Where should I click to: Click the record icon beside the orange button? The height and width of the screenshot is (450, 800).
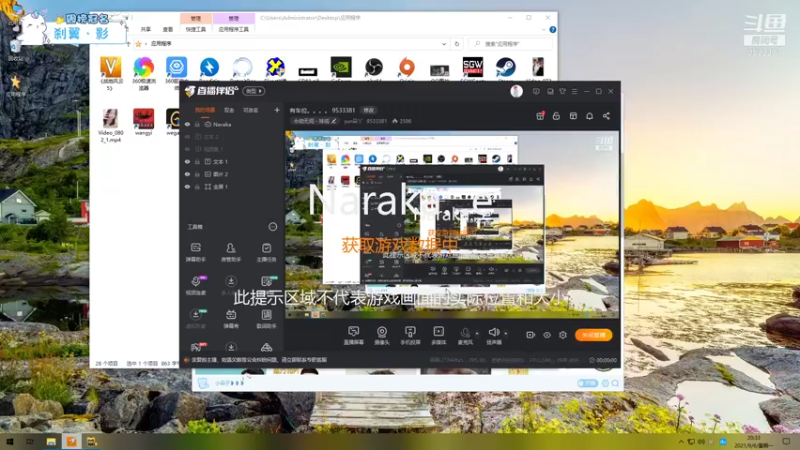[531, 335]
